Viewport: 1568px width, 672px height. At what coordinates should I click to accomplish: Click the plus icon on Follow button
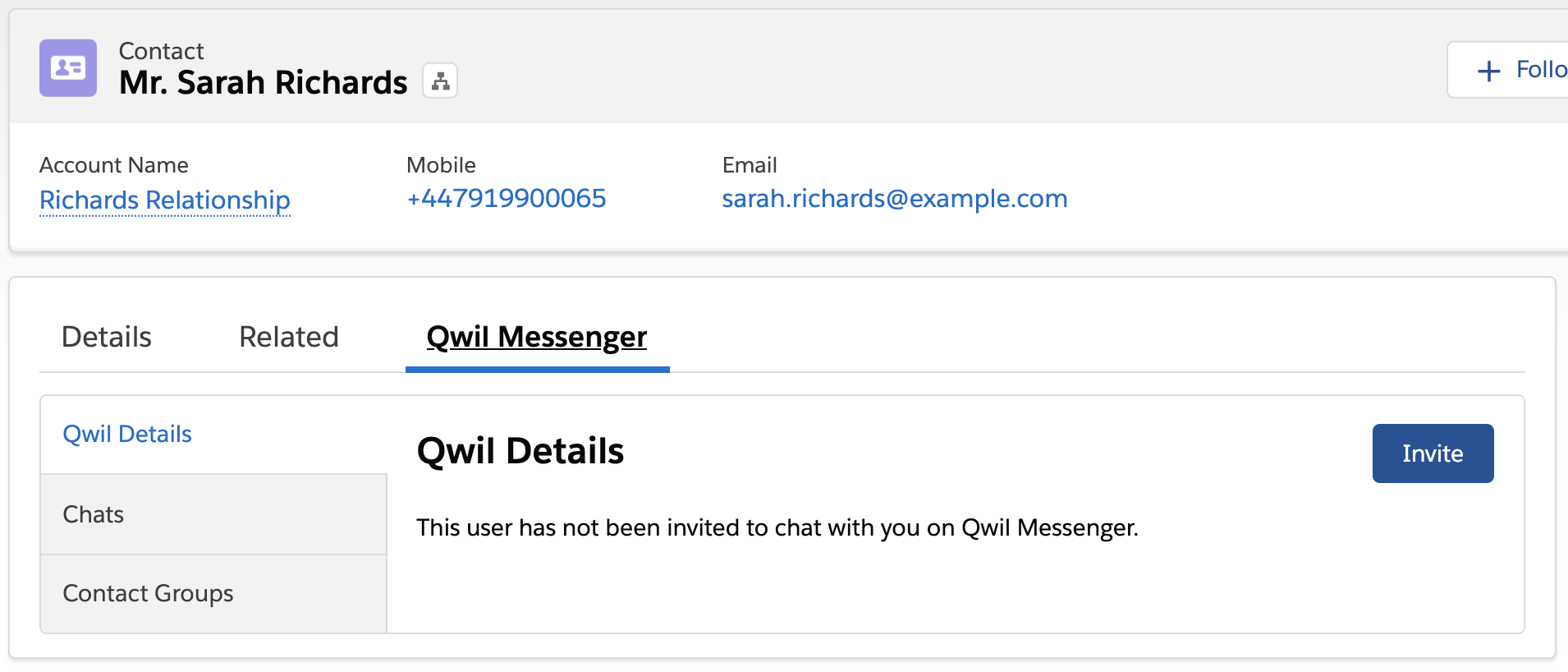[1488, 71]
